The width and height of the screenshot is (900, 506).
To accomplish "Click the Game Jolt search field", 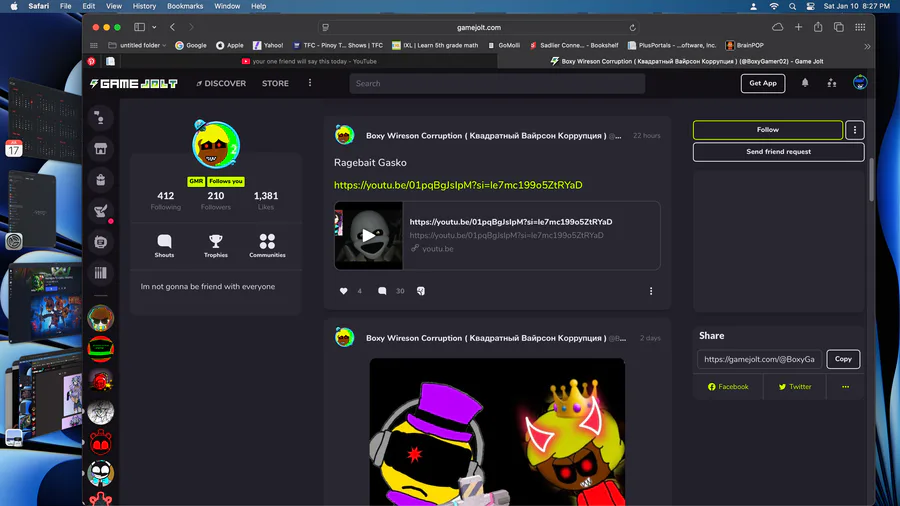I will click(497, 84).
